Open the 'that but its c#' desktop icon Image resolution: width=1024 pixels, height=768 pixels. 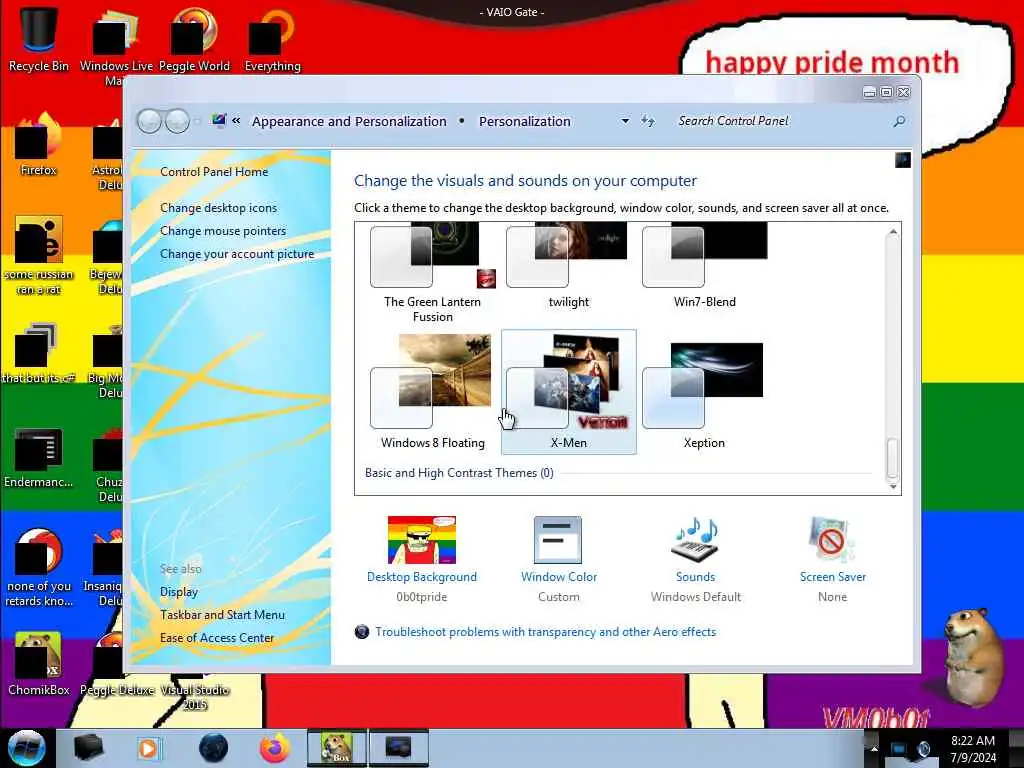point(39,353)
